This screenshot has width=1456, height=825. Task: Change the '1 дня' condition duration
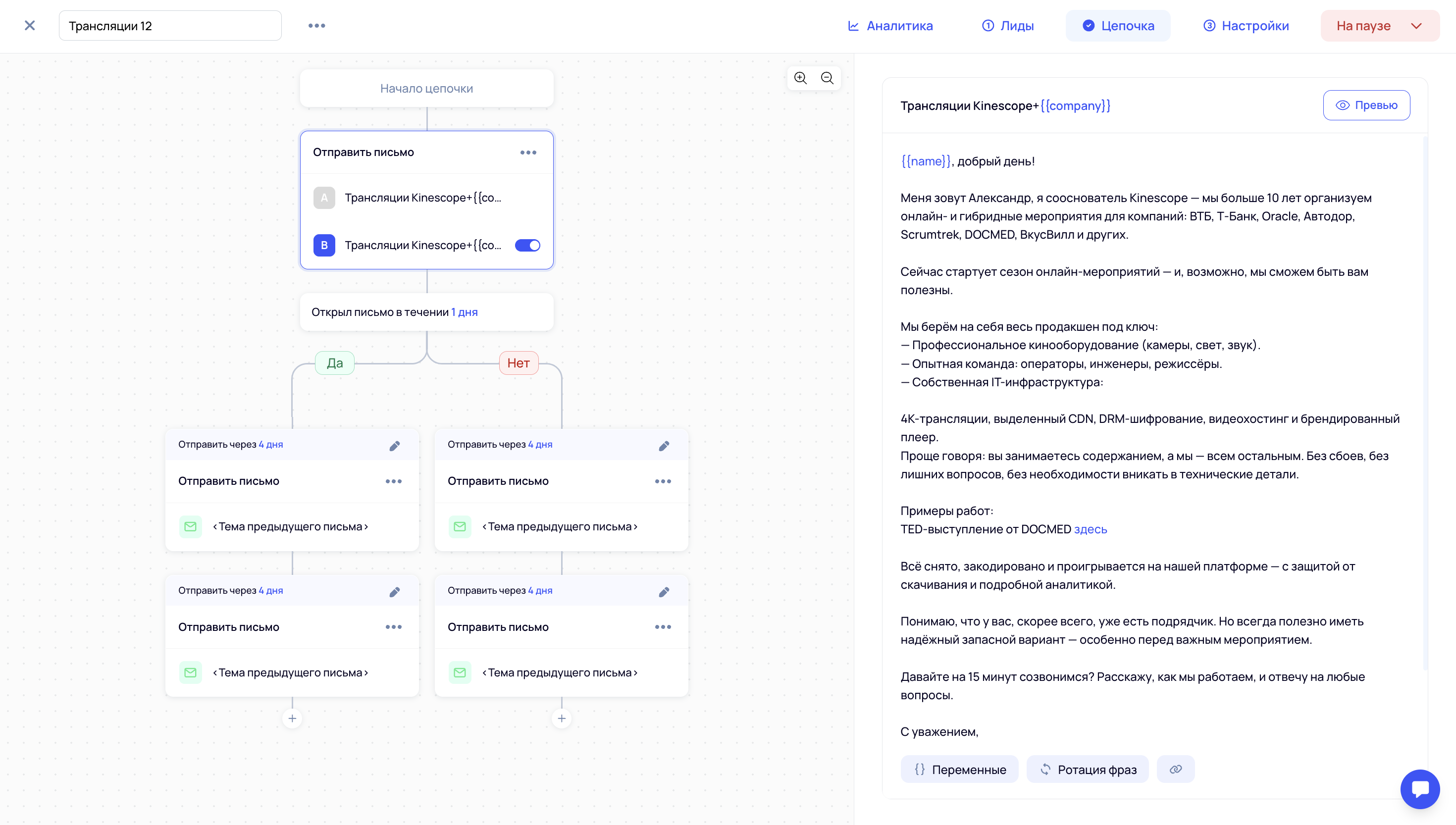pos(465,312)
